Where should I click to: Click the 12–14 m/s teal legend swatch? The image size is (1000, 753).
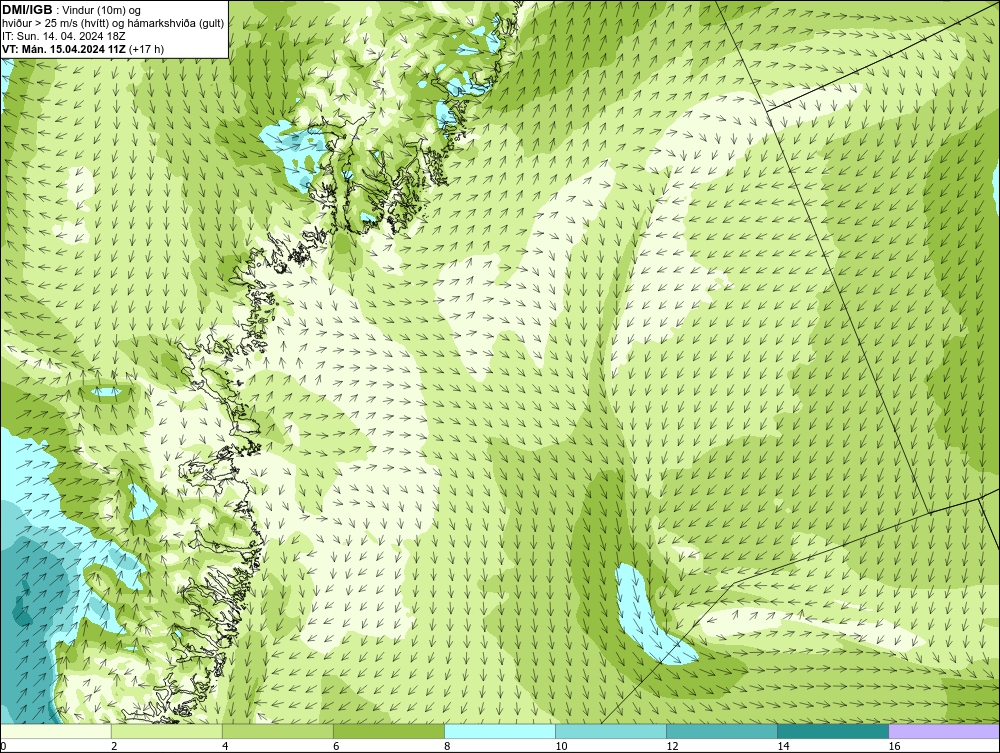(x=722, y=731)
